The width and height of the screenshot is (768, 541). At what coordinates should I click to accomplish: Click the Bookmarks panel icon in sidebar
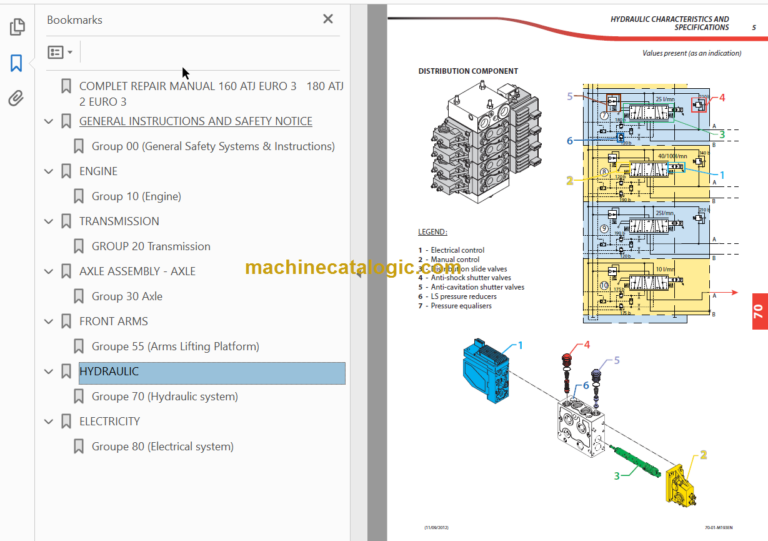[x=16, y=63]
